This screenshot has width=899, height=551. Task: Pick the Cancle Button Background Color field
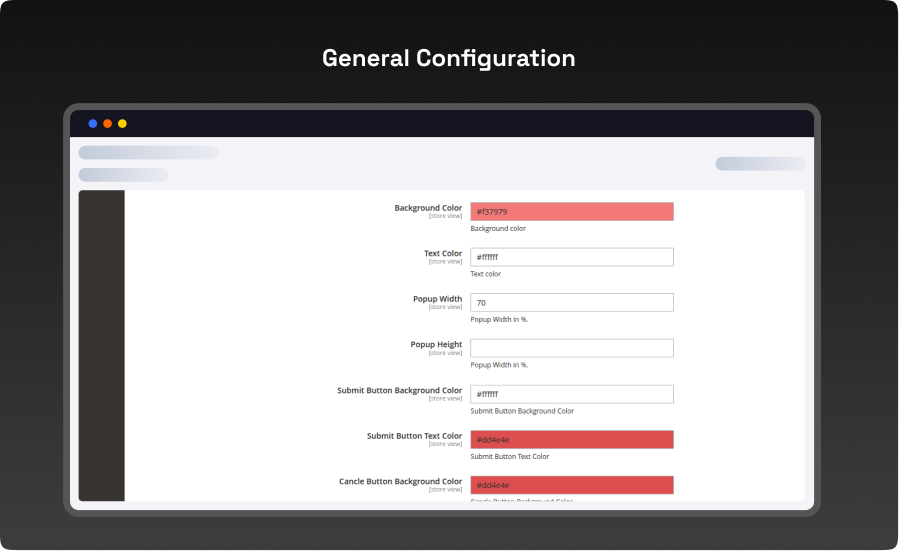pos(571,485)
